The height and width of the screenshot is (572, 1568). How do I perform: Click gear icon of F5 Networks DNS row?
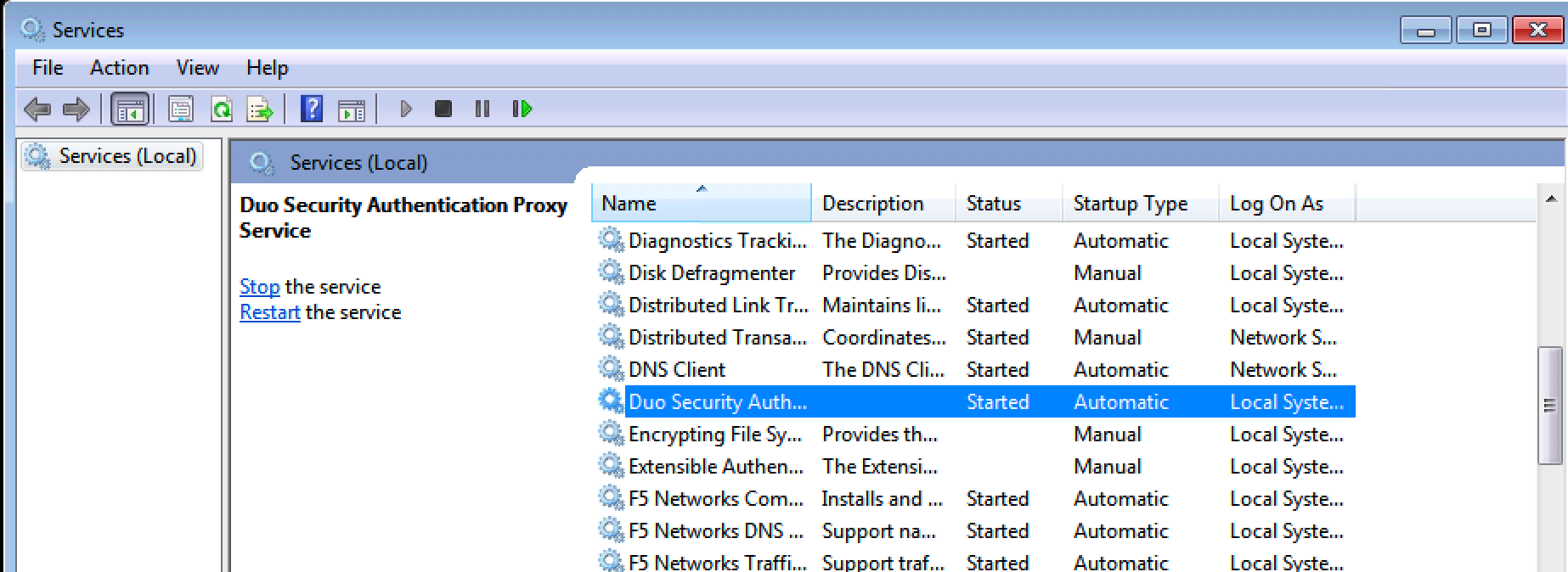pos(611,530)
